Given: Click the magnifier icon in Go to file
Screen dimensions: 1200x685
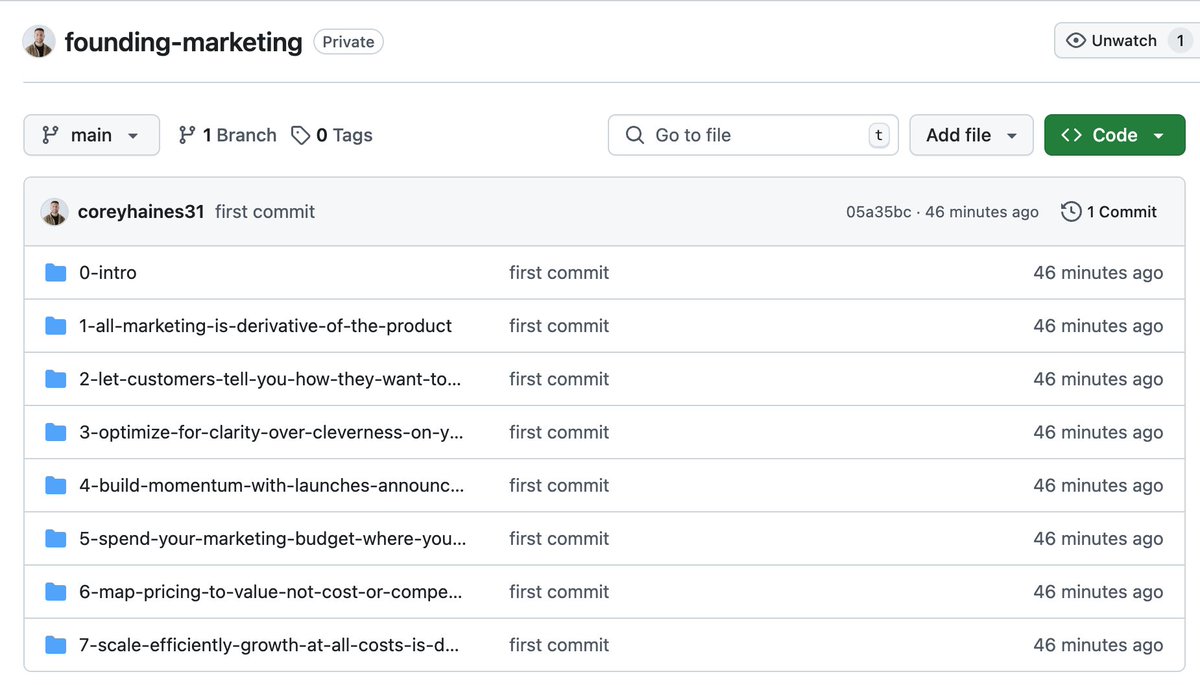Looking at the screenshot, I should [634, 135].
